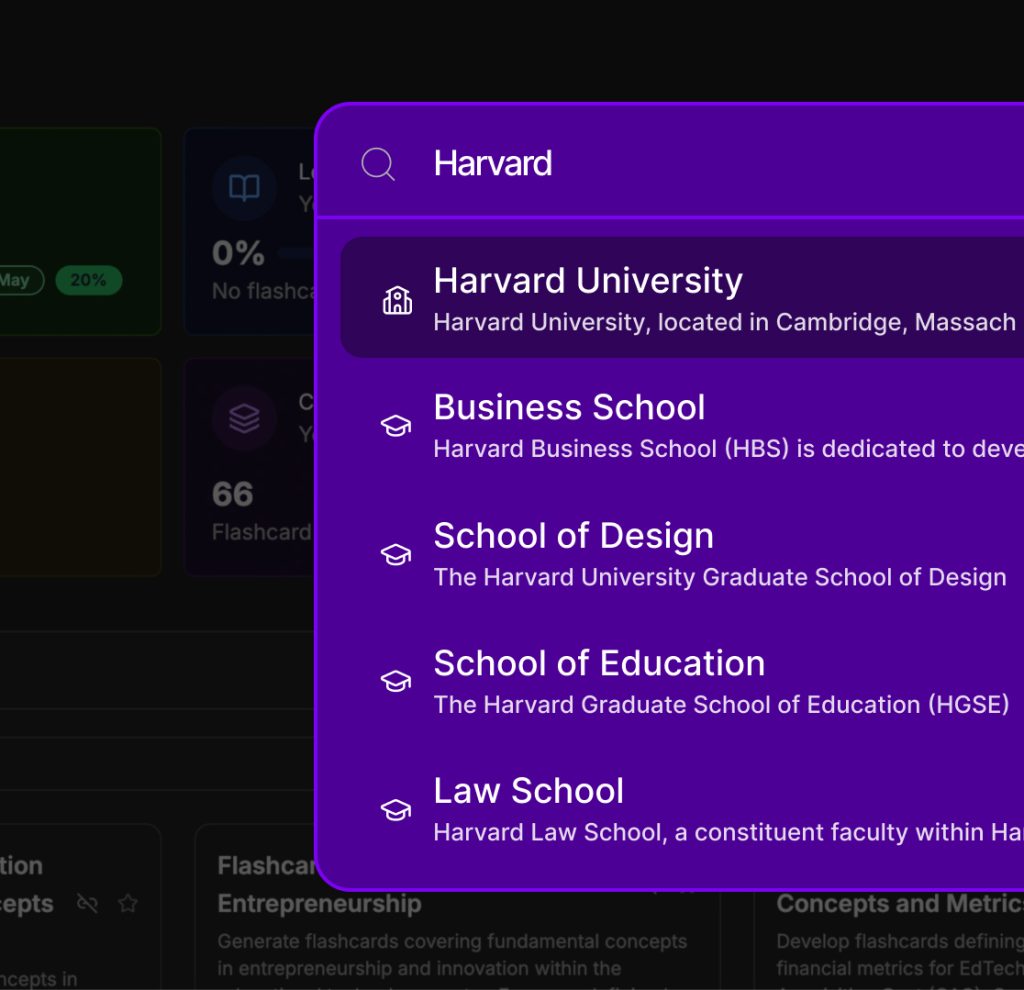The height and width of the screenshot is (990, 1024).
Task: Click 'The Harvard Graduate School of Education (HGSE)' text
Action: pyautogui.click(x=721, y=705)
